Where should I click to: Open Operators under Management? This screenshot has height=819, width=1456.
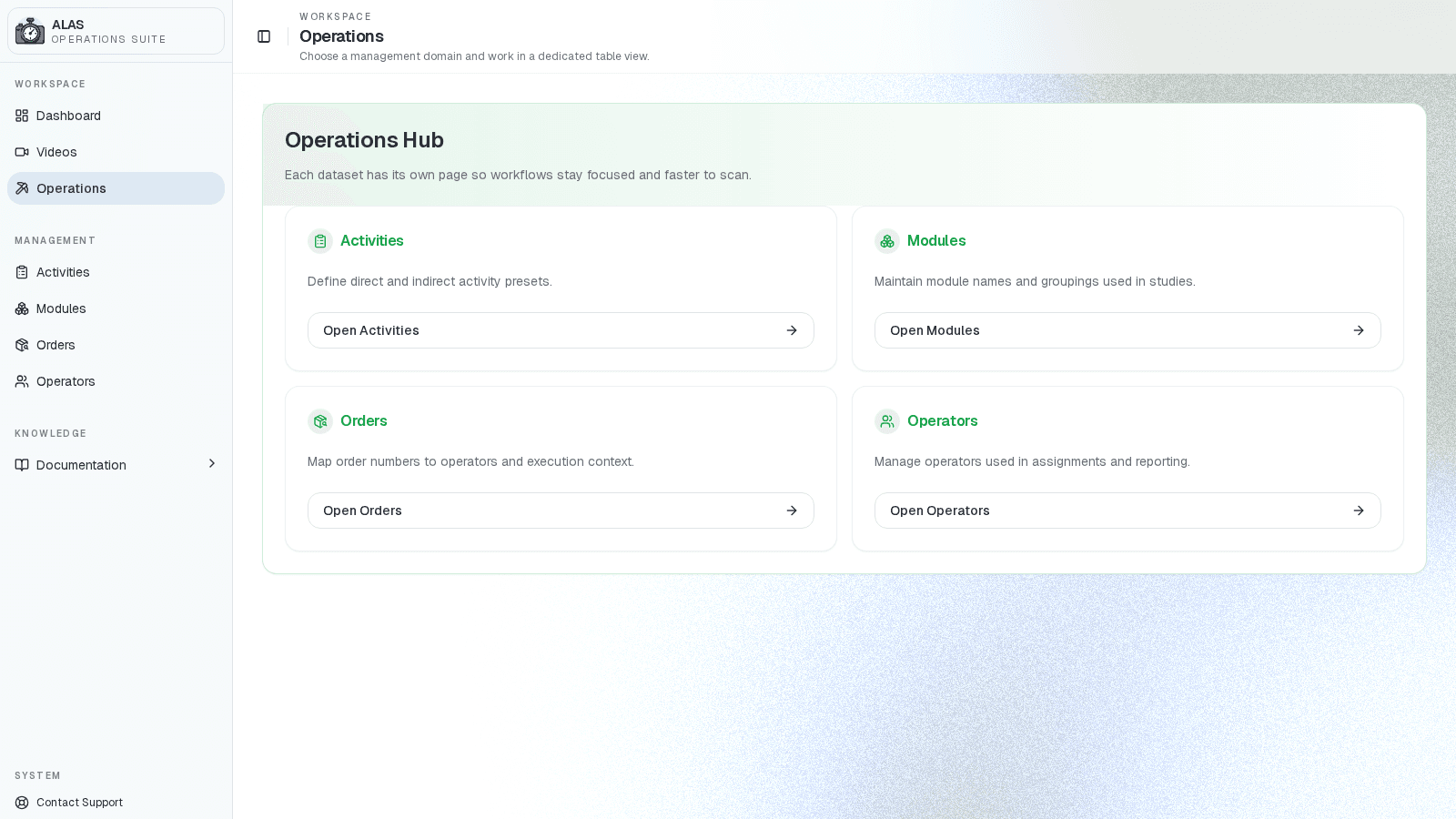point(116,381)
